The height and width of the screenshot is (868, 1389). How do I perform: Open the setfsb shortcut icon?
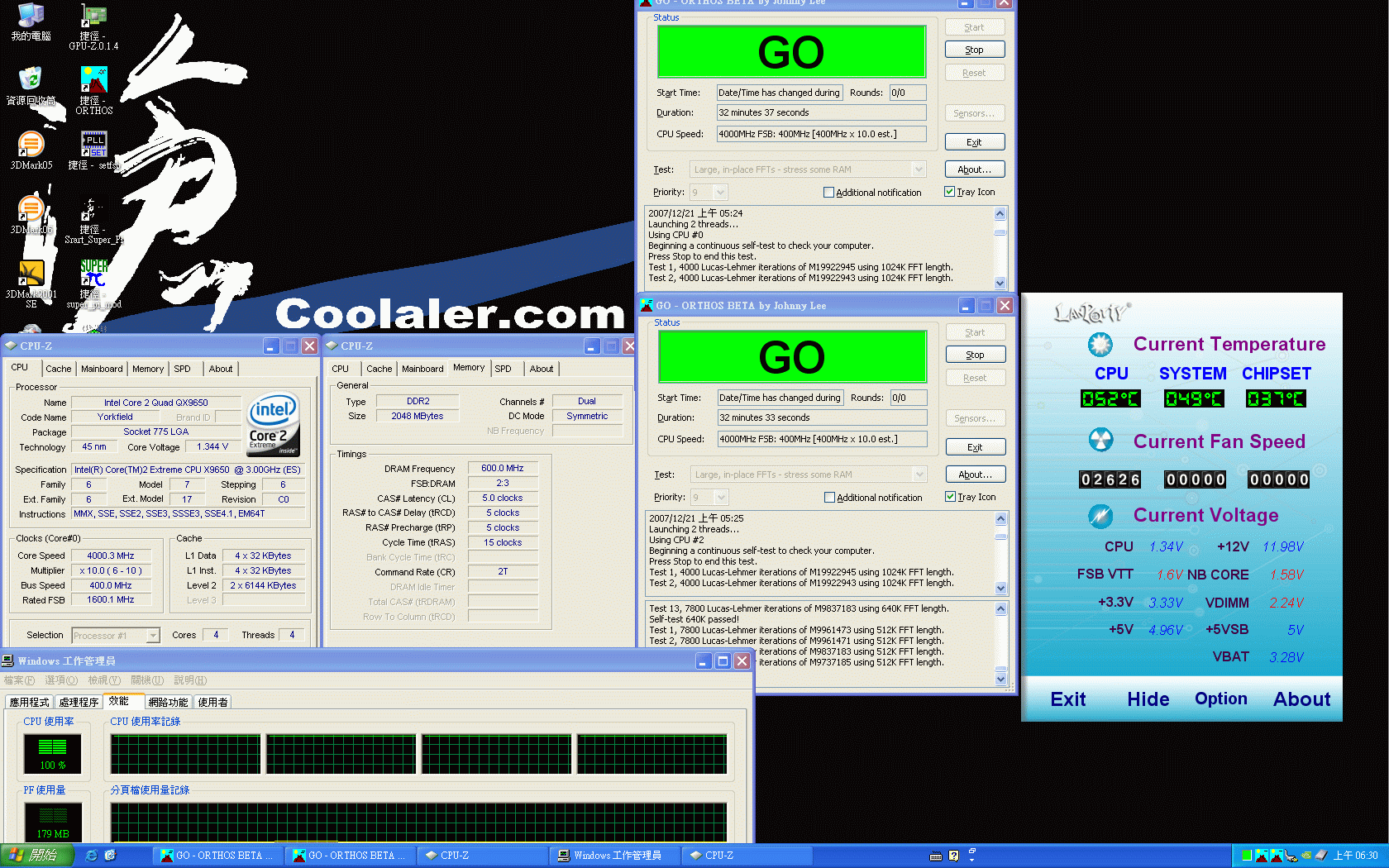pyautogui.click(x=93, y=150)
